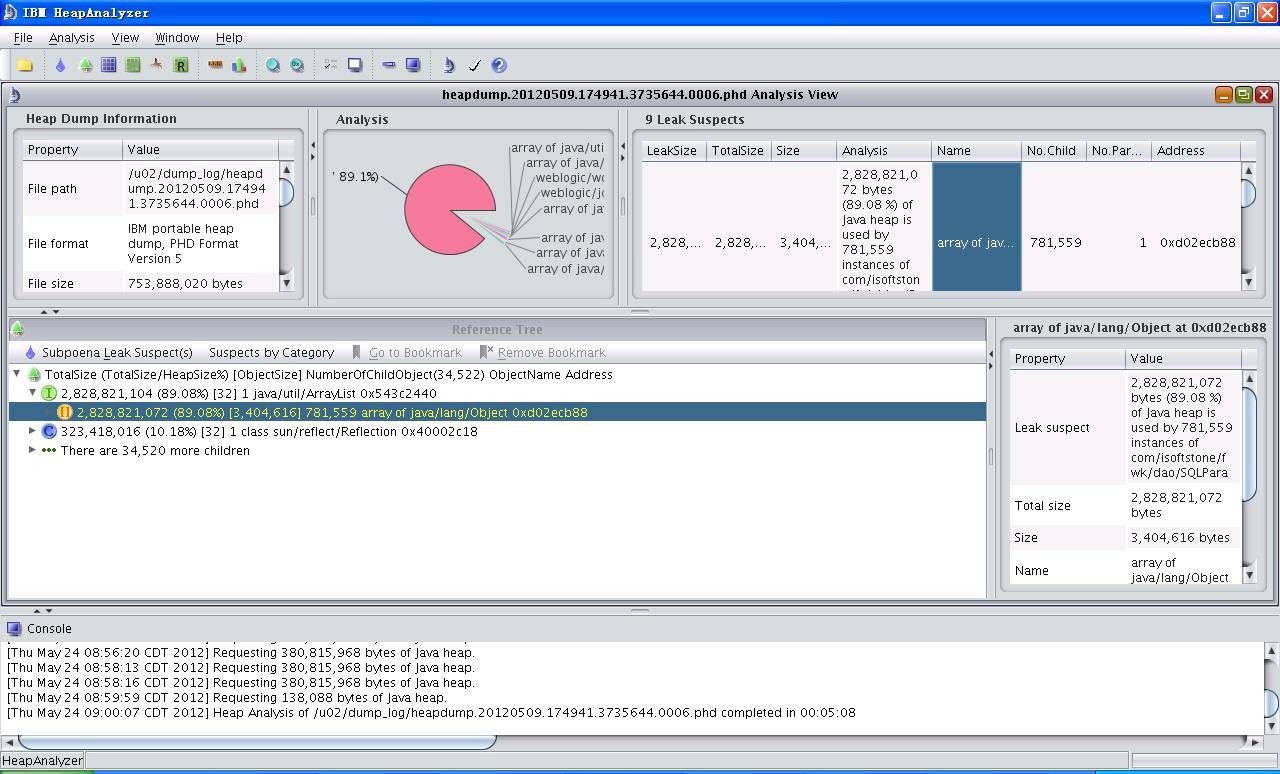The height and width of the screenshot is (774, 1280).
Task: Click Suspects by Category button
Action: coord(271,352)
